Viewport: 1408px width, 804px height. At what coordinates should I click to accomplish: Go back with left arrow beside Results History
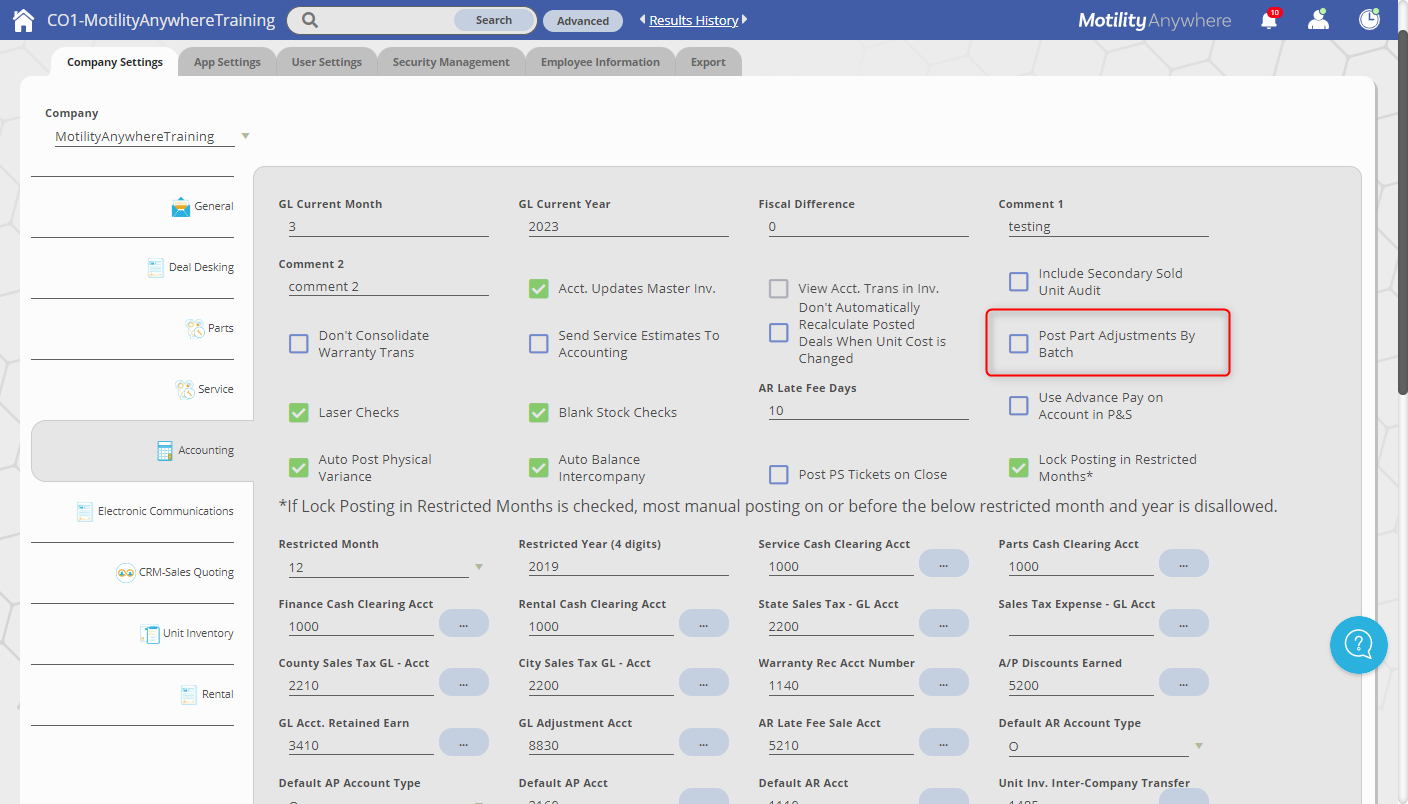click(x=643, y=20)
